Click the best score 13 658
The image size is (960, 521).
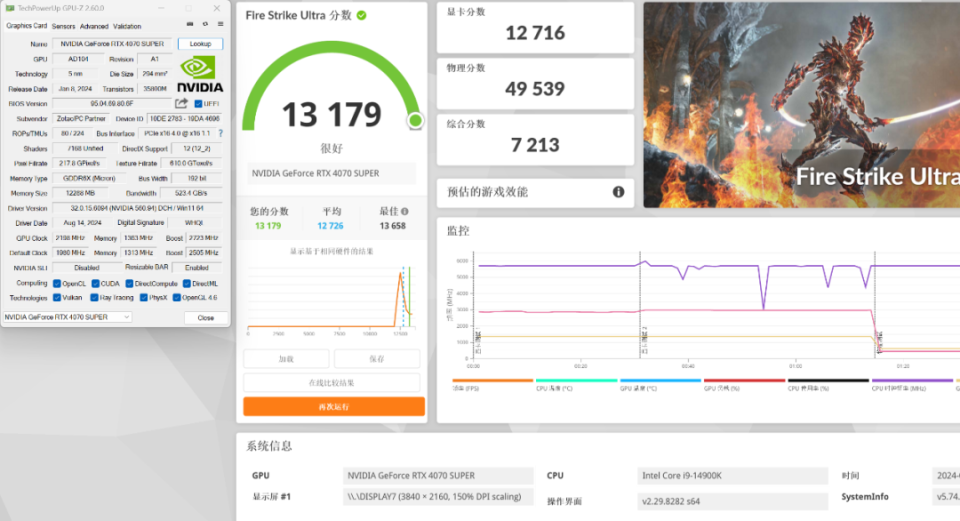click(392, 226)
